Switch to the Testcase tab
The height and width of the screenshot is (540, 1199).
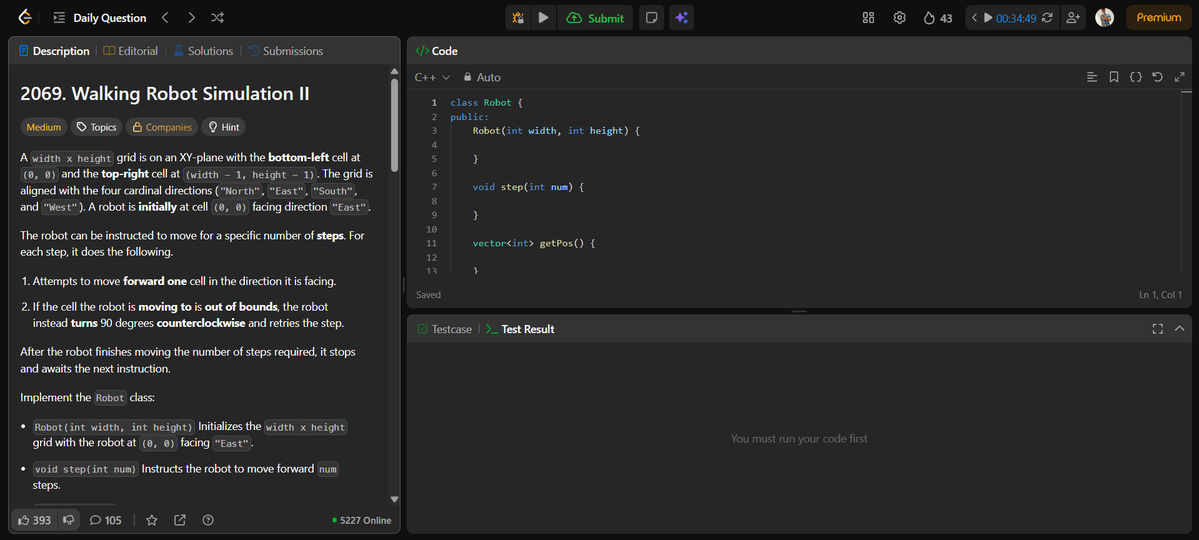[444, 329]
